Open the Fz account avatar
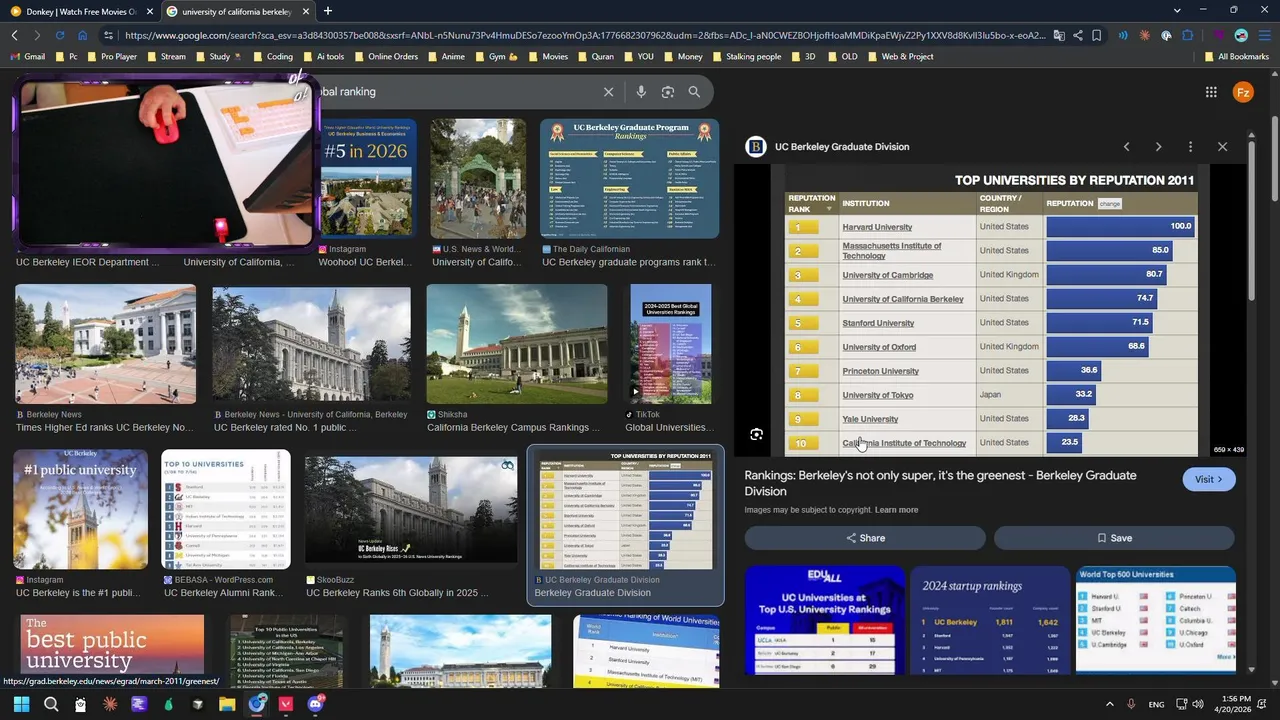Image resolution: width=1280 pixels, height=720 pixels. coord(1243,92)
